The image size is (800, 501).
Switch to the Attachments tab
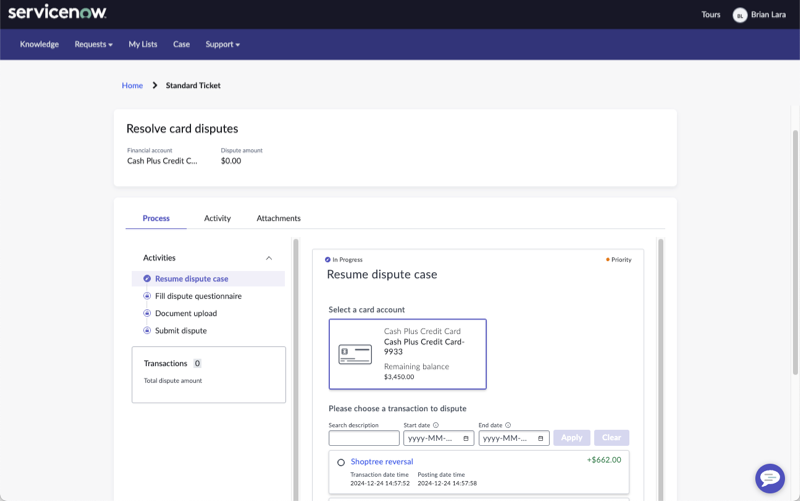279,218
